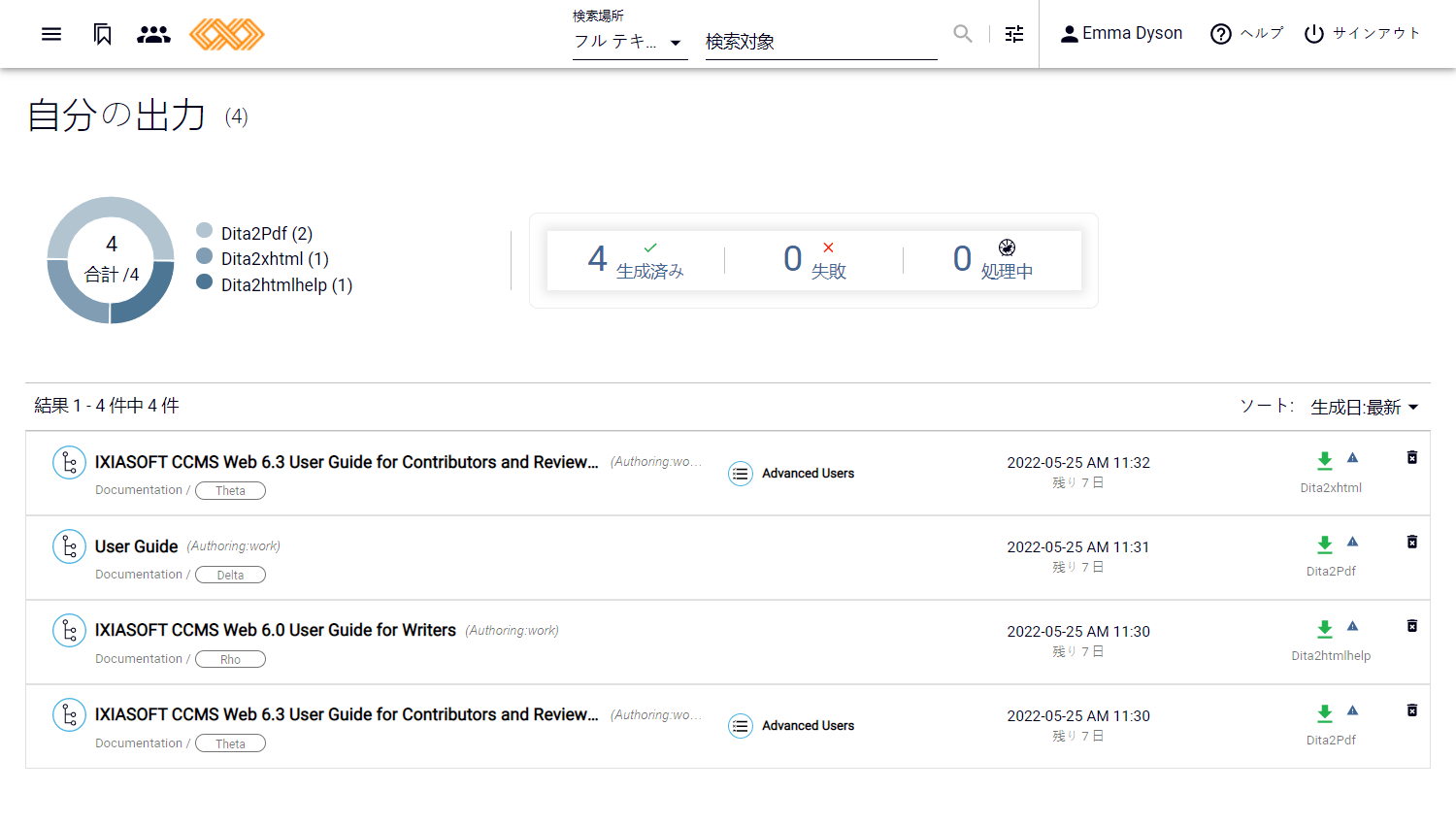Open the collaboration people icon
The height and width of the screenshot is (825, 1456).
point(153,34)
